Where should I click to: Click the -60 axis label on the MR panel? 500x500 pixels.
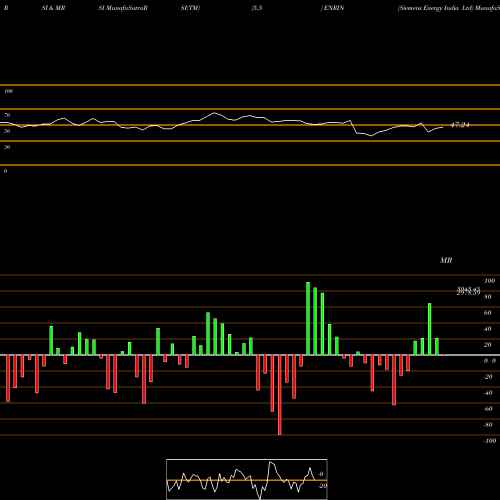[488, 409]
